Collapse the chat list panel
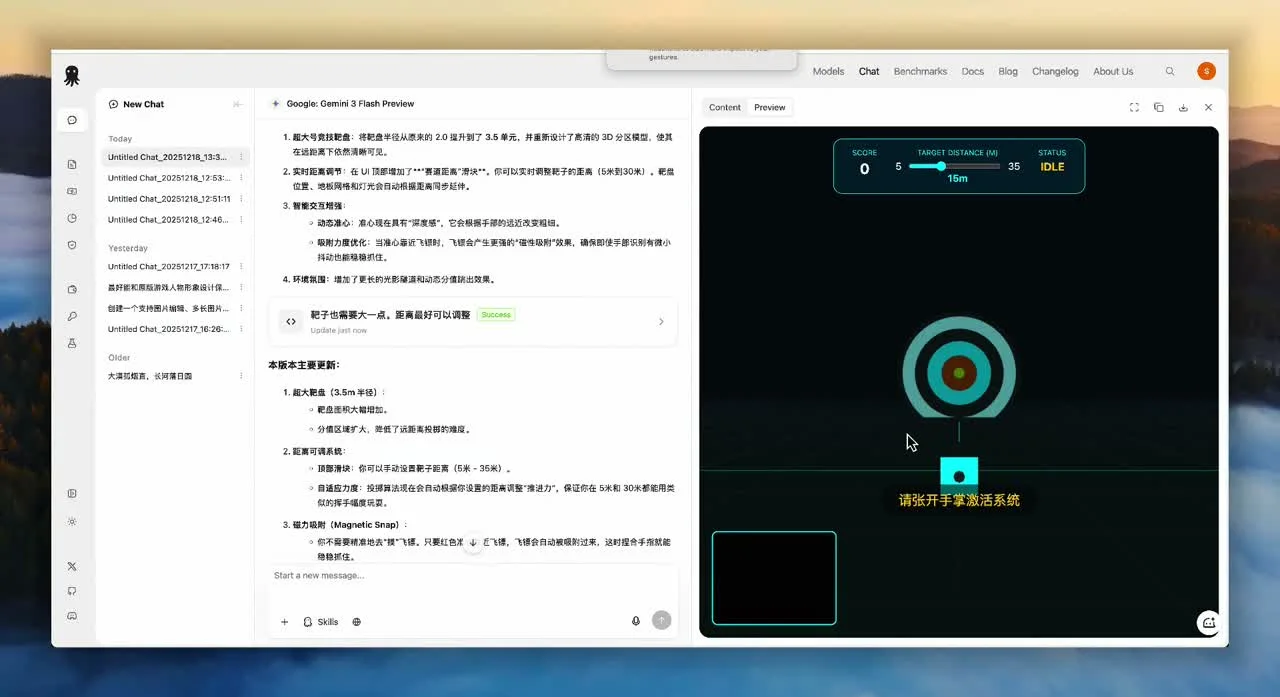 (237, 104)
